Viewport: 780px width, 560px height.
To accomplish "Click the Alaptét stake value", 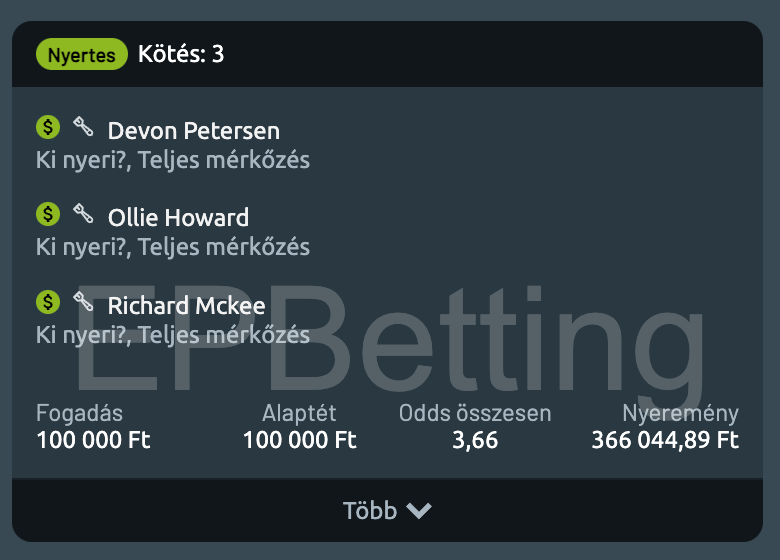I will 299,440.
